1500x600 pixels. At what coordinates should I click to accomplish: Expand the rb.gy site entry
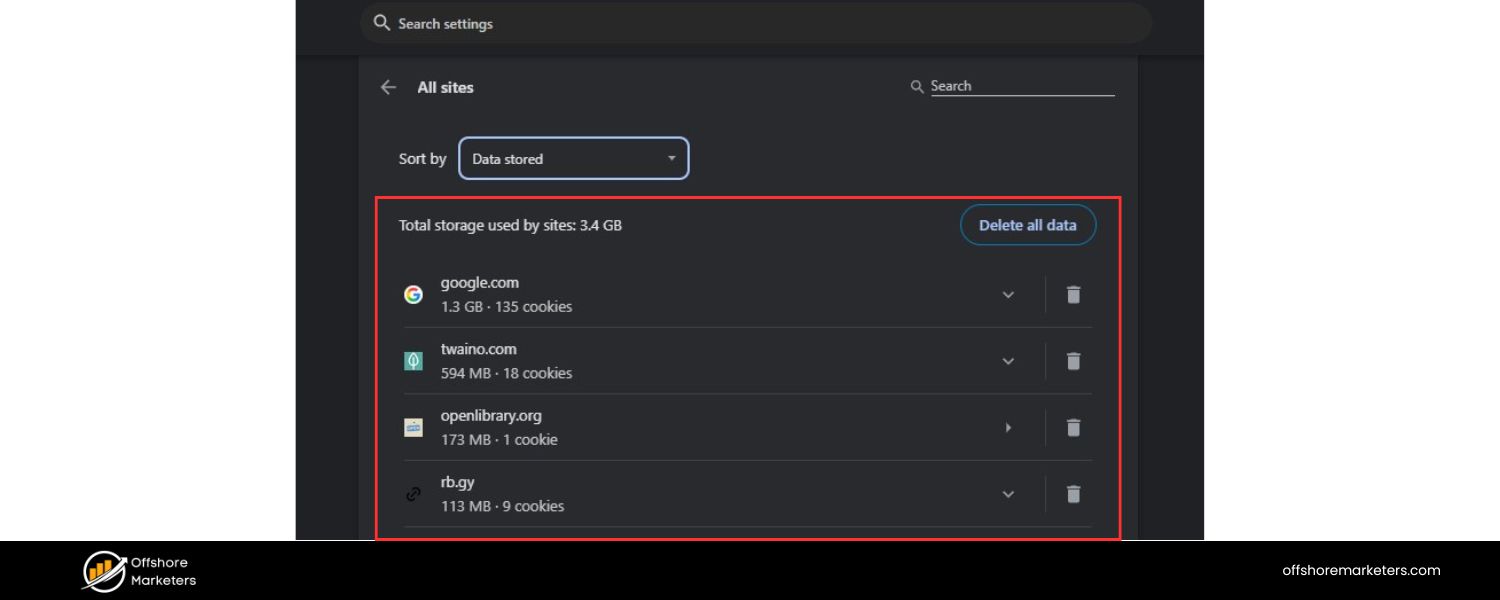click(1008, 494)
